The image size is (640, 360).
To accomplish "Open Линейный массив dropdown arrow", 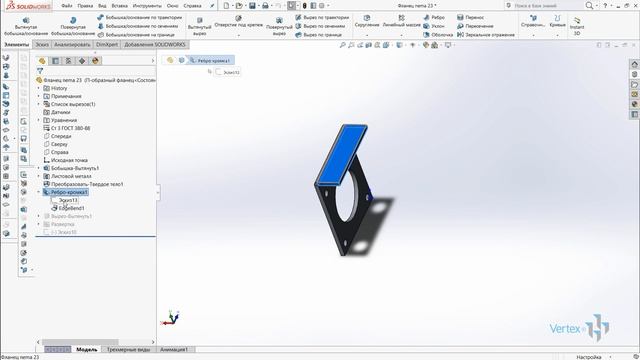I will (401, 35).
